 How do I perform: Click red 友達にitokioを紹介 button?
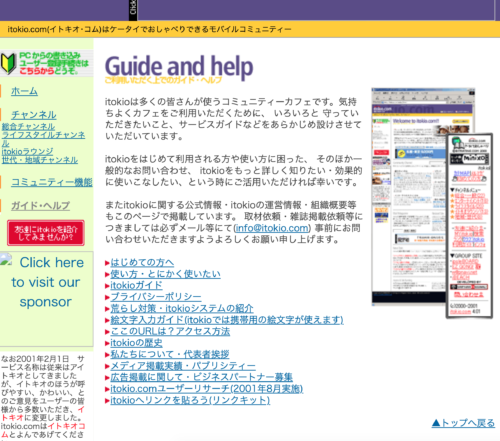click(46, 233)
